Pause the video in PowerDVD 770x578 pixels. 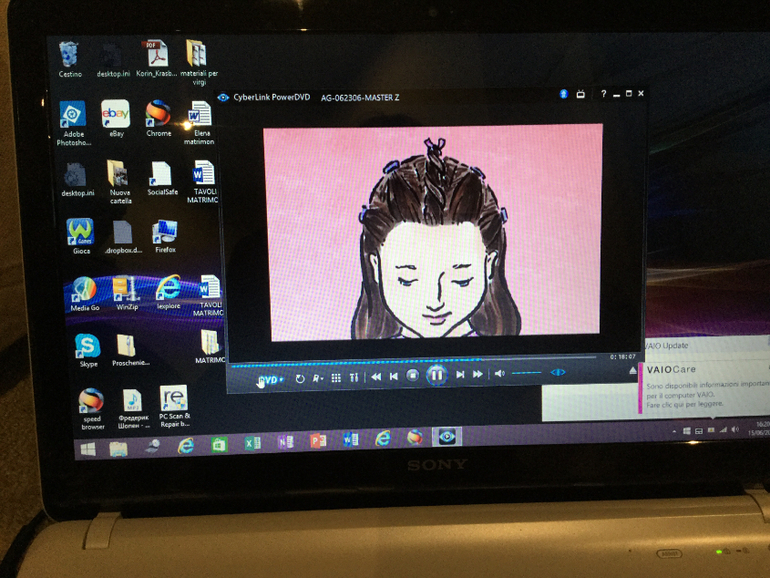pyautogui.click(x=436, y=375)
